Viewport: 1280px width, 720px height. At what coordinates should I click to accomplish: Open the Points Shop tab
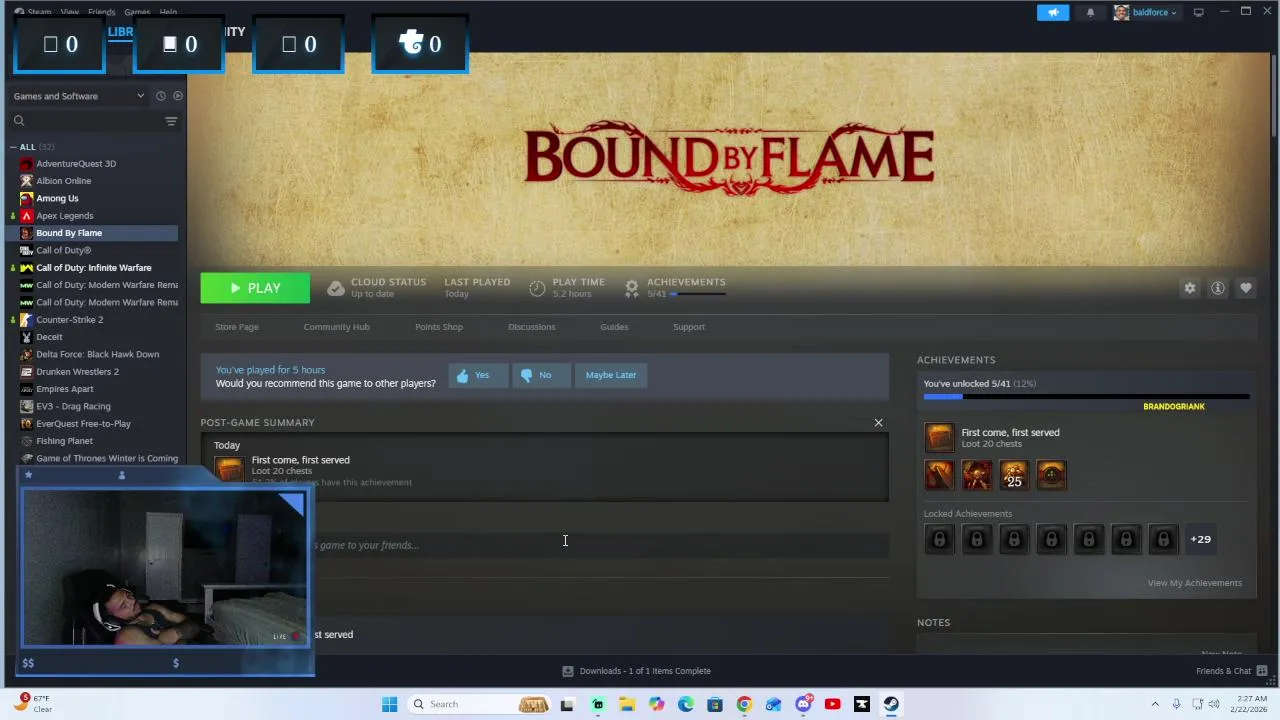tap(439, 327)
